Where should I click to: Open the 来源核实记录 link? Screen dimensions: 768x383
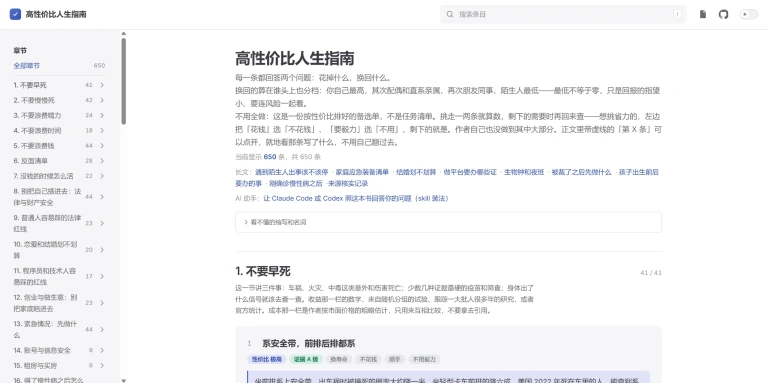click(348, 184)
